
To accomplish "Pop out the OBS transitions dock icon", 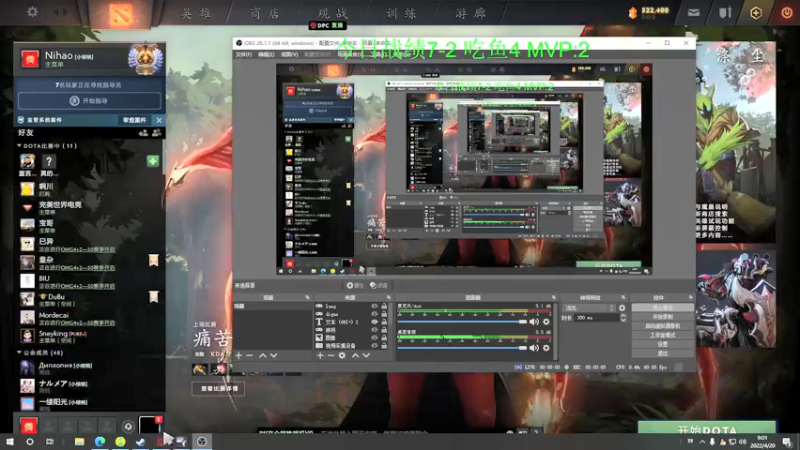I will [623, 297].
